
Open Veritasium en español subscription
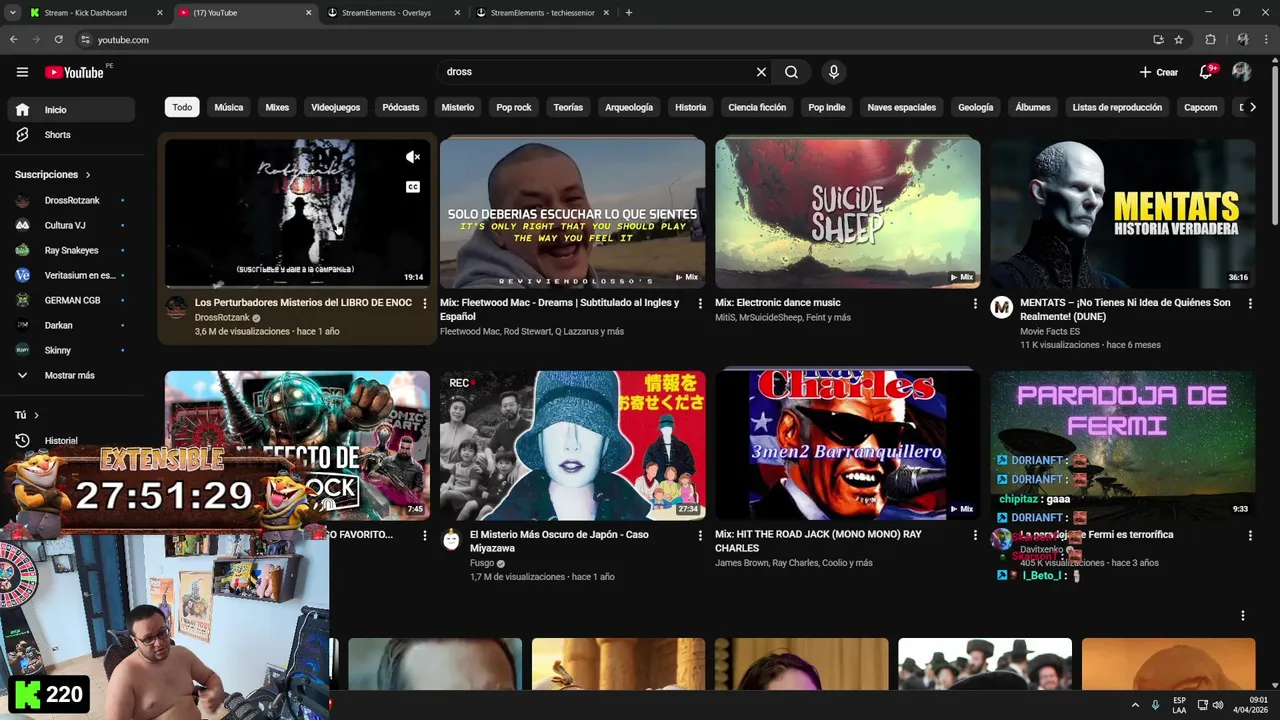(70, 275)
